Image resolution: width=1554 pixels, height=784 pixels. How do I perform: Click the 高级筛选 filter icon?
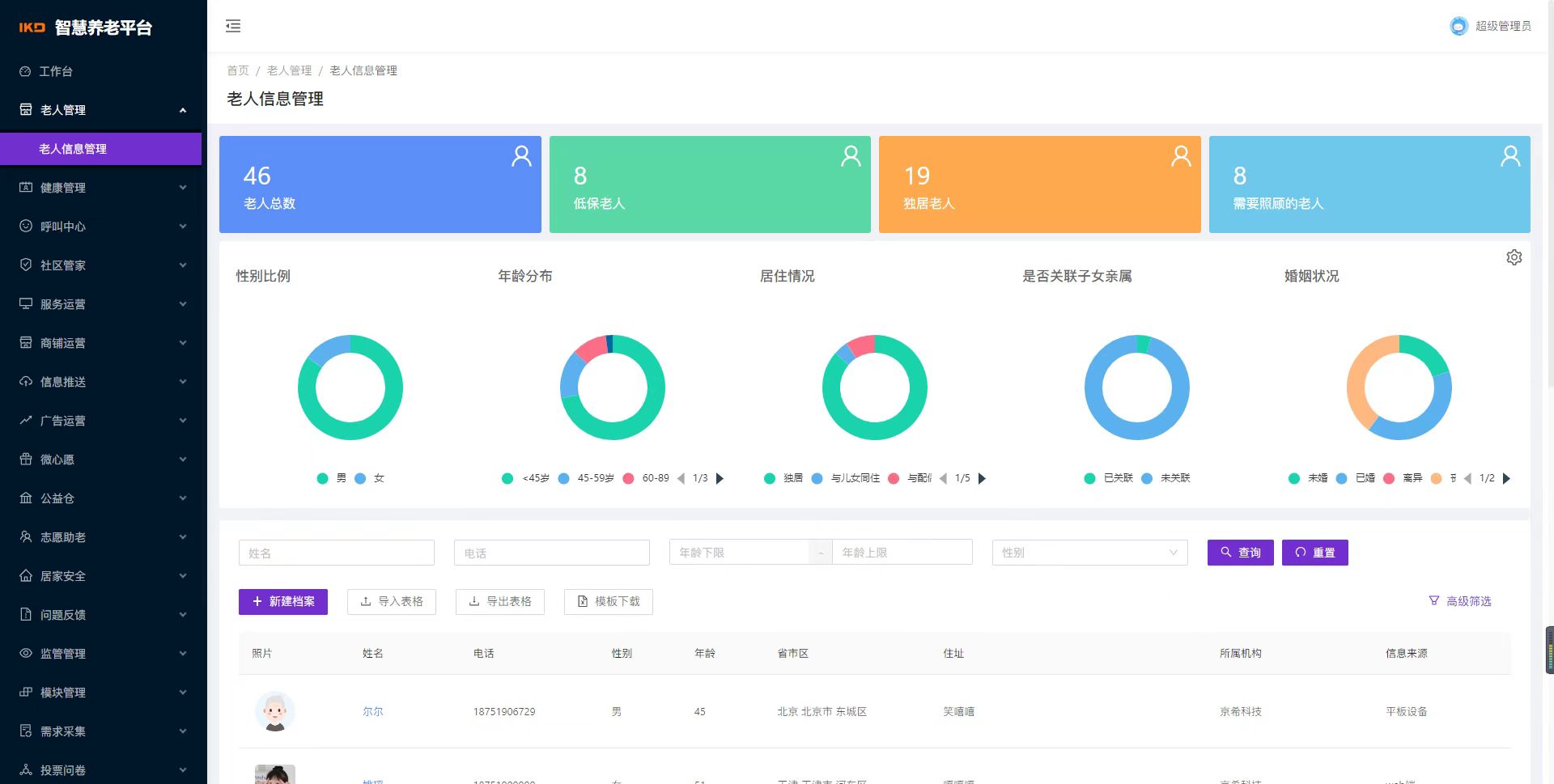point(1433,601)
